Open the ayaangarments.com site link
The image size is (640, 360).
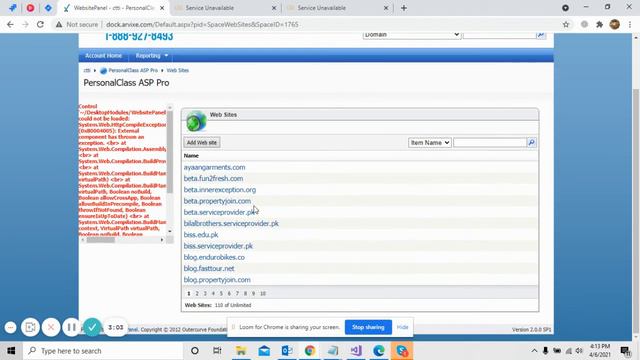[x=214, y=167]
